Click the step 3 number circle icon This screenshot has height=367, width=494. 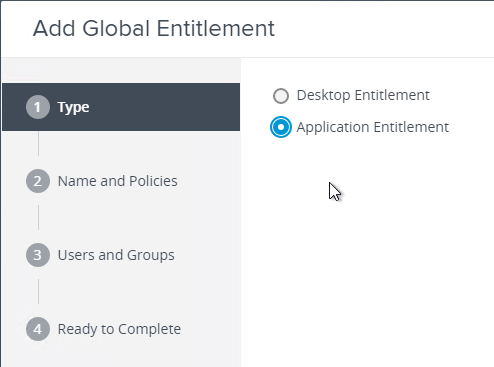click(38, 255)
